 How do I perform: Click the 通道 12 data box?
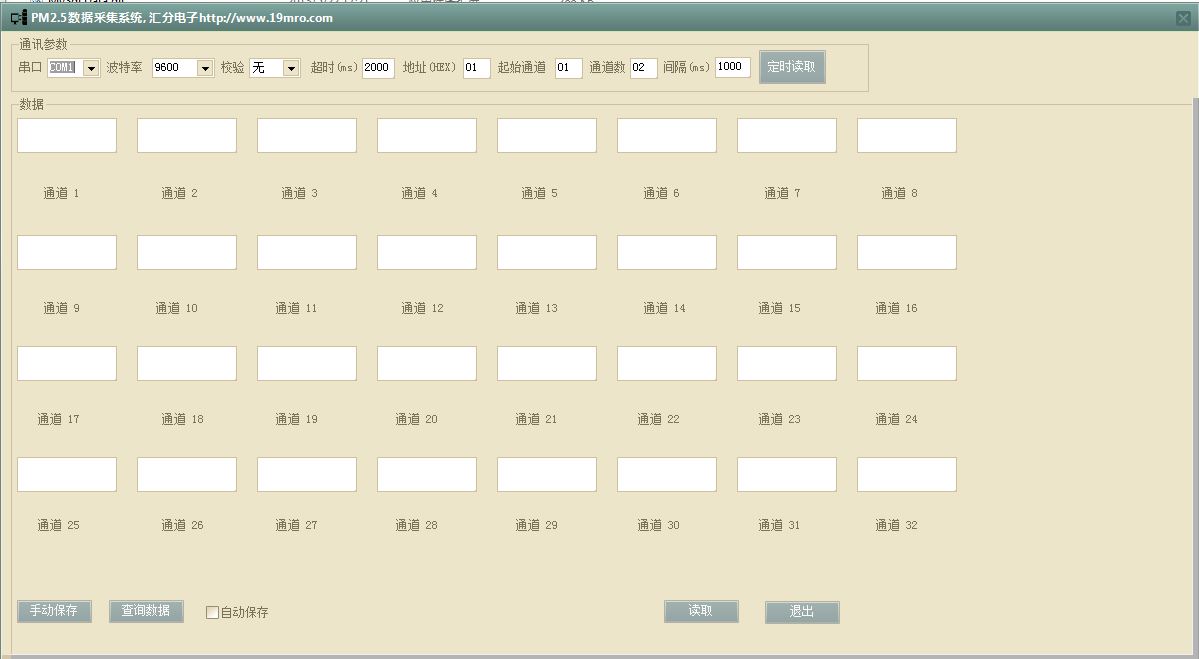[x=427, y=252]
